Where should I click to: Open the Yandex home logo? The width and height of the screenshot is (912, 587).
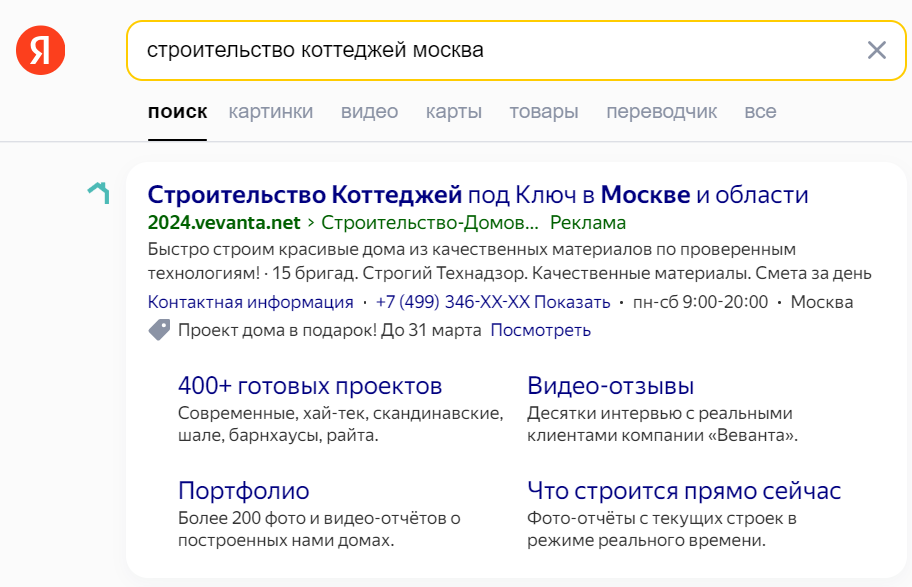tap(41, 50)
